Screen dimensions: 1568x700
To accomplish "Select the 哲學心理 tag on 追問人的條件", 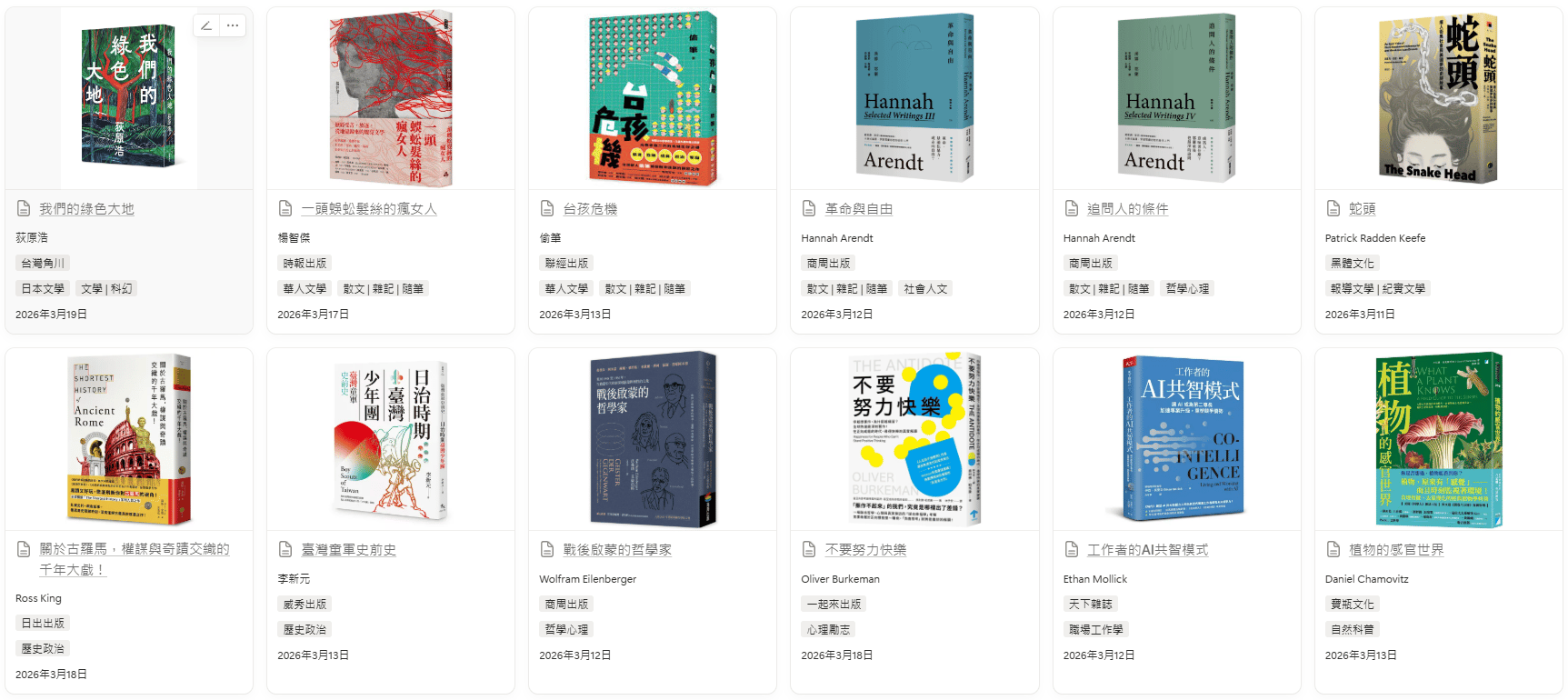I will 1187,288.
